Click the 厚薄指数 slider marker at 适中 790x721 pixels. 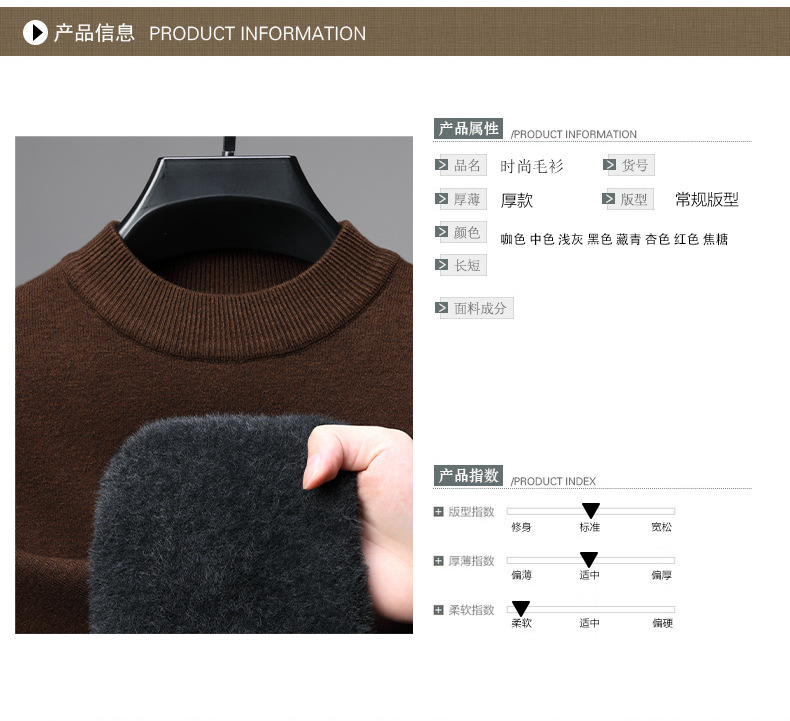pyautogui.click(x=588, y=559)
